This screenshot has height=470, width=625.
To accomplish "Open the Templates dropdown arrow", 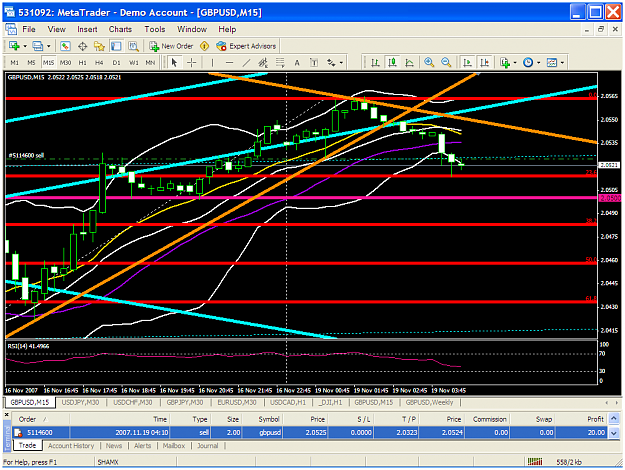I will tap(562, 63).
